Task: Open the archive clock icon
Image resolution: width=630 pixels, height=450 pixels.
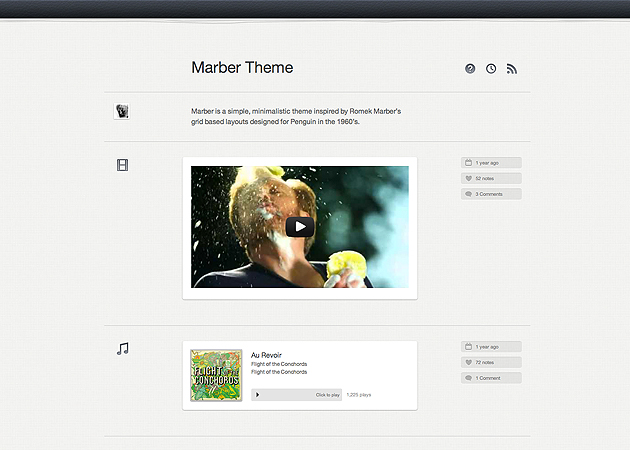Action: tap(491, 69)
